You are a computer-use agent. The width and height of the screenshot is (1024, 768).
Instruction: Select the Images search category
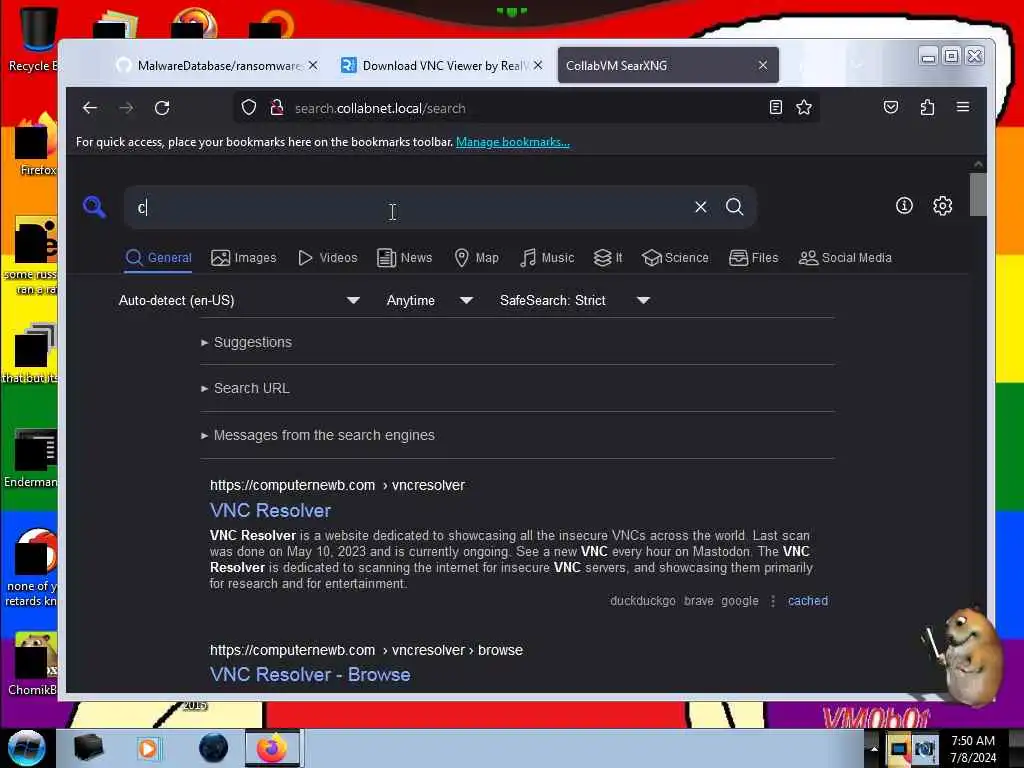(244, 258)
